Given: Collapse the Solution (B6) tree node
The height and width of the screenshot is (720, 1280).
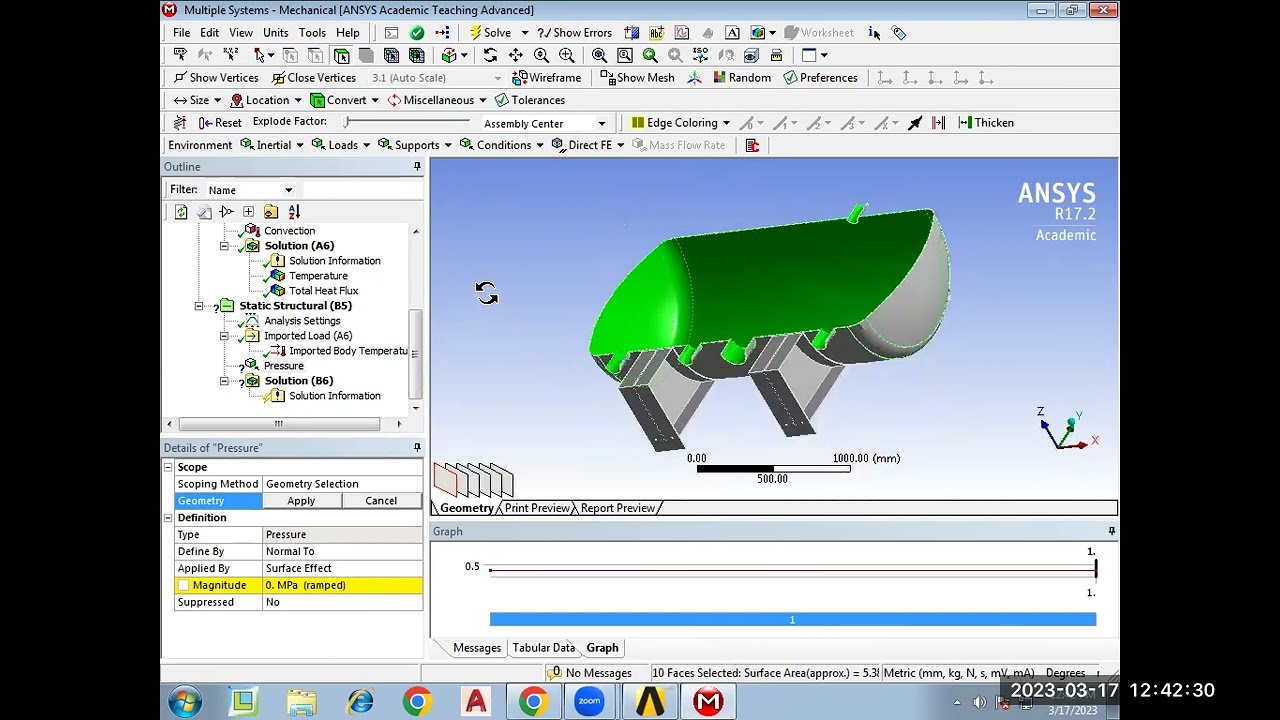Looking at the screenshot, I should click(x=224, y=381).
